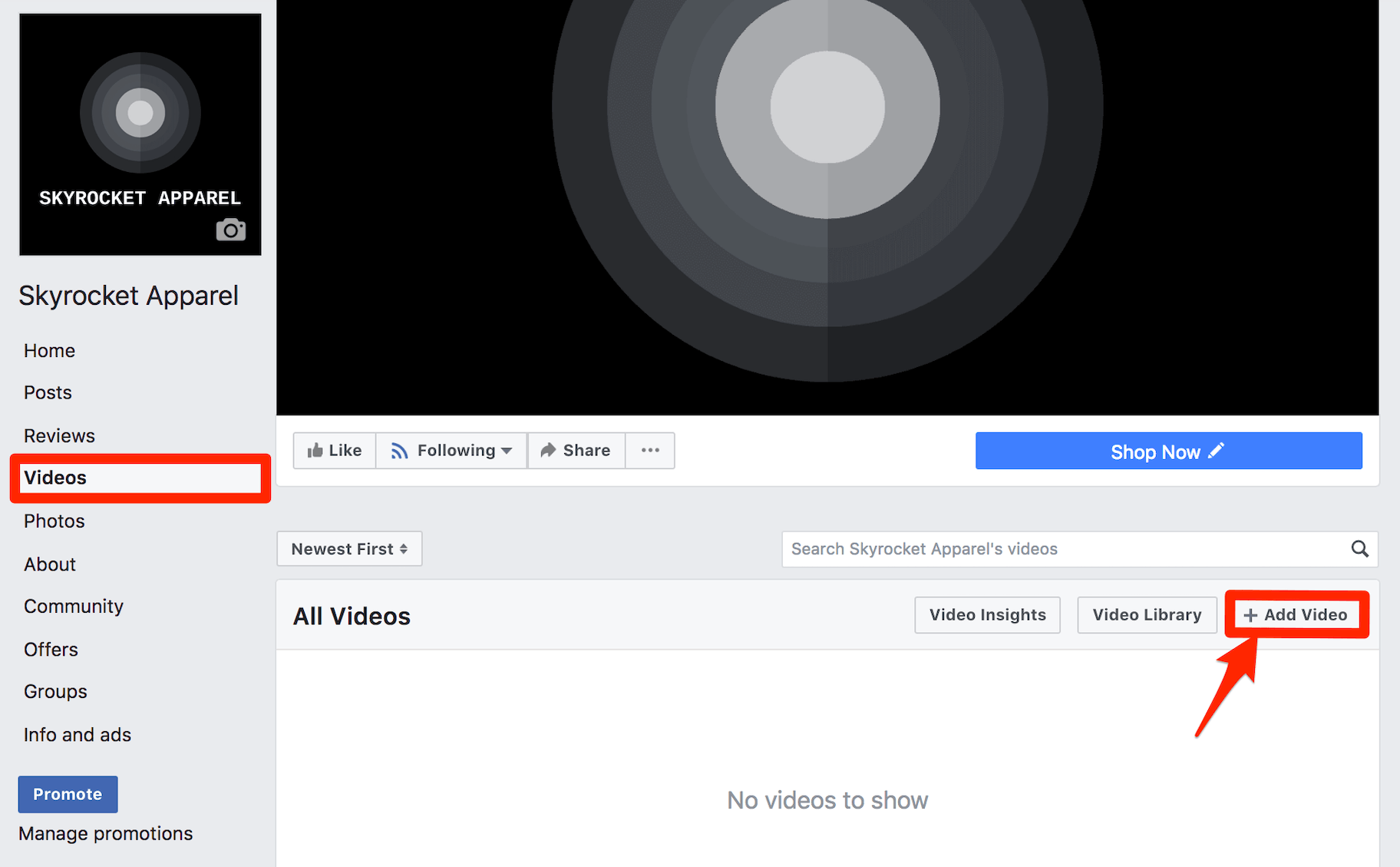Screen dimensions: 1400x867
Task: Click inside the videos search field
Action: pos(998,548)
